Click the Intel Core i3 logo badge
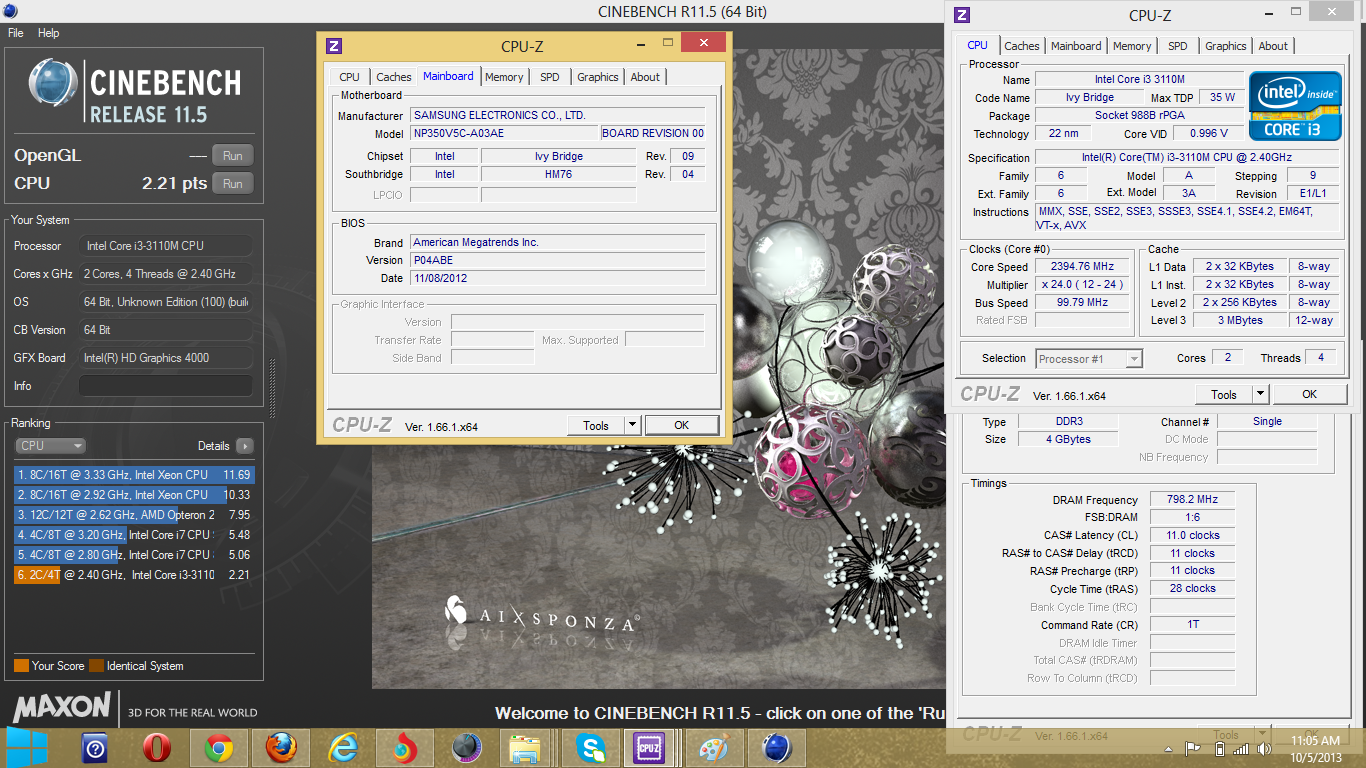Screen dimensions: 1366x768 1294,105
